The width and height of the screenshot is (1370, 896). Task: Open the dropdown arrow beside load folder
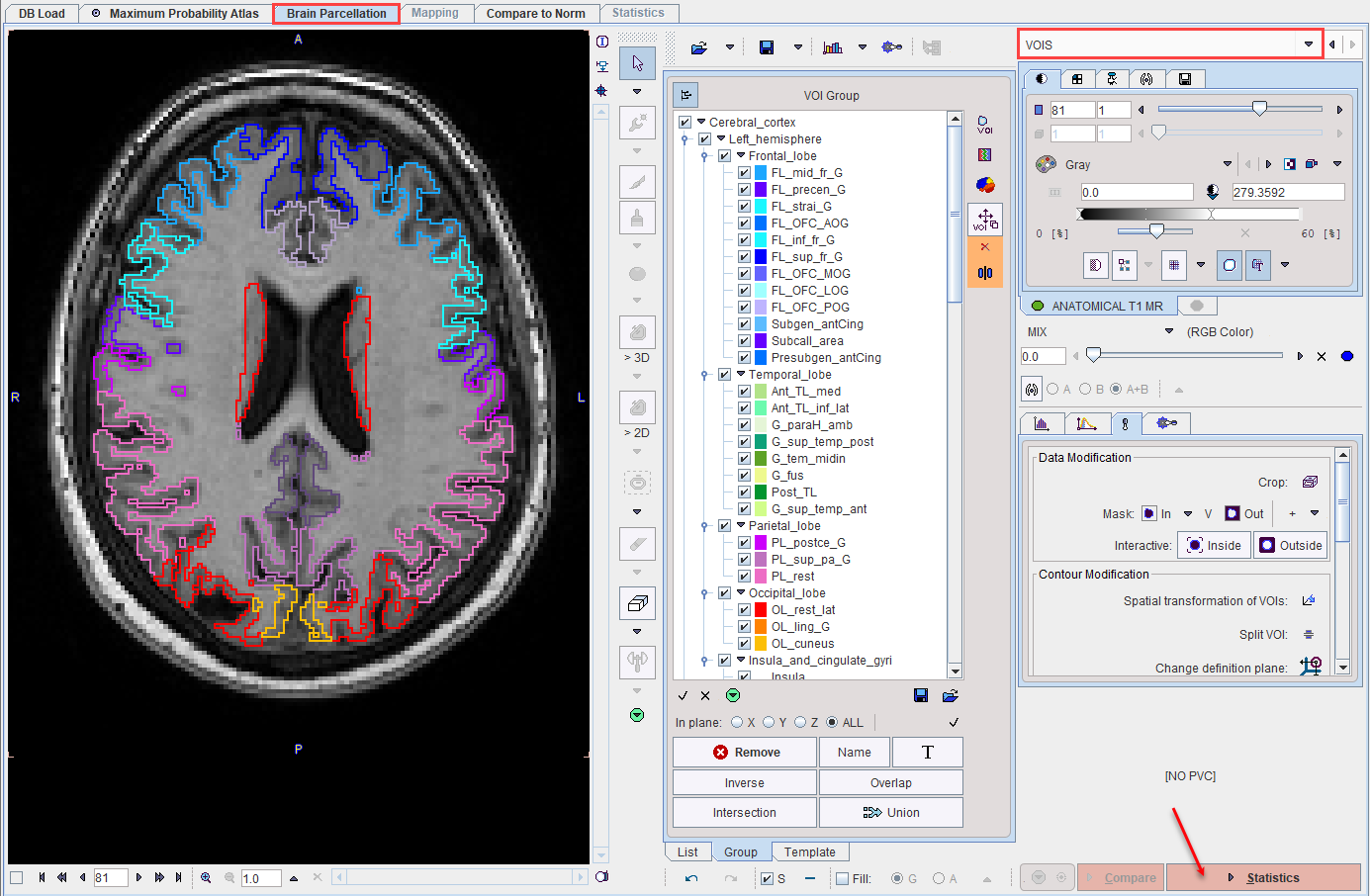730,46
